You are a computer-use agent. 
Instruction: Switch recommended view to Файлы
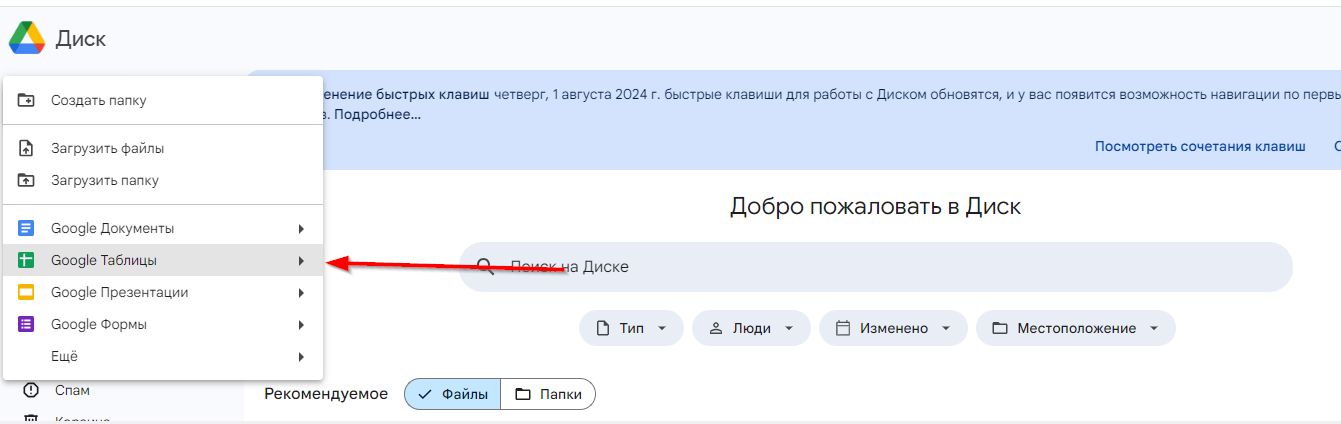point(453,394)
